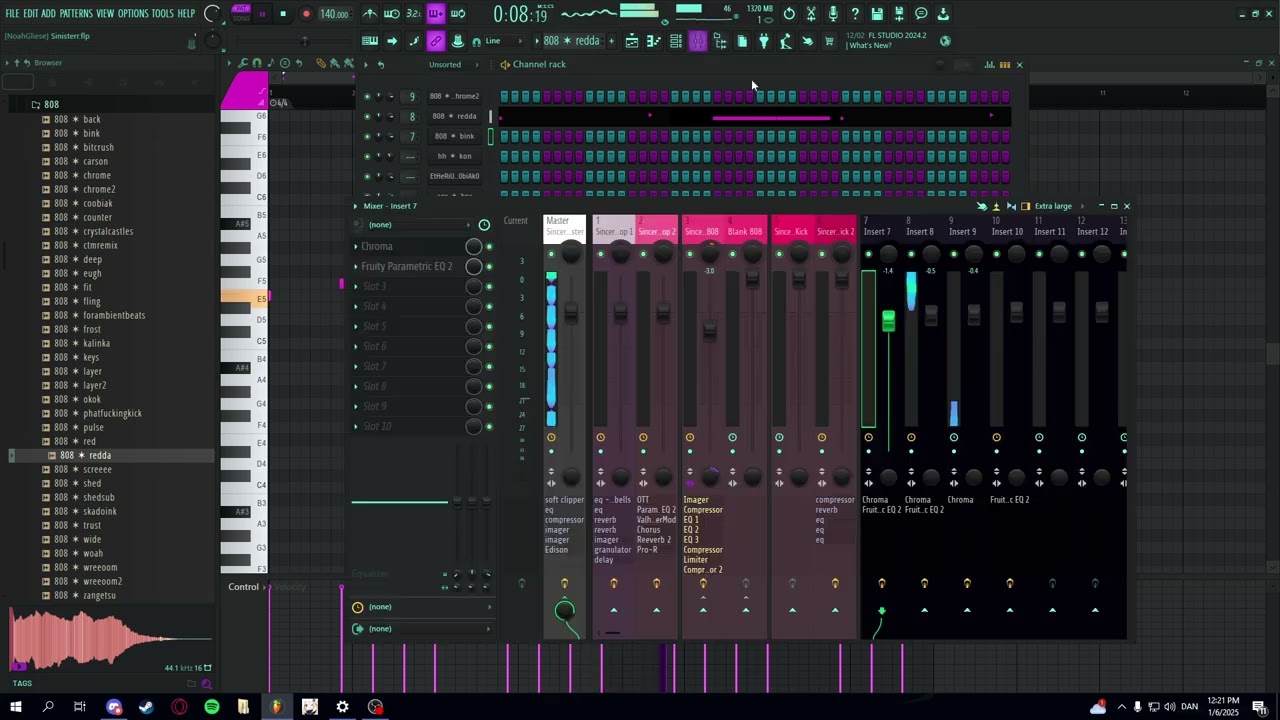Viewport: 1280px width, 720px height.
Task: Click the undo history icon
Action: tap(789, 14)
